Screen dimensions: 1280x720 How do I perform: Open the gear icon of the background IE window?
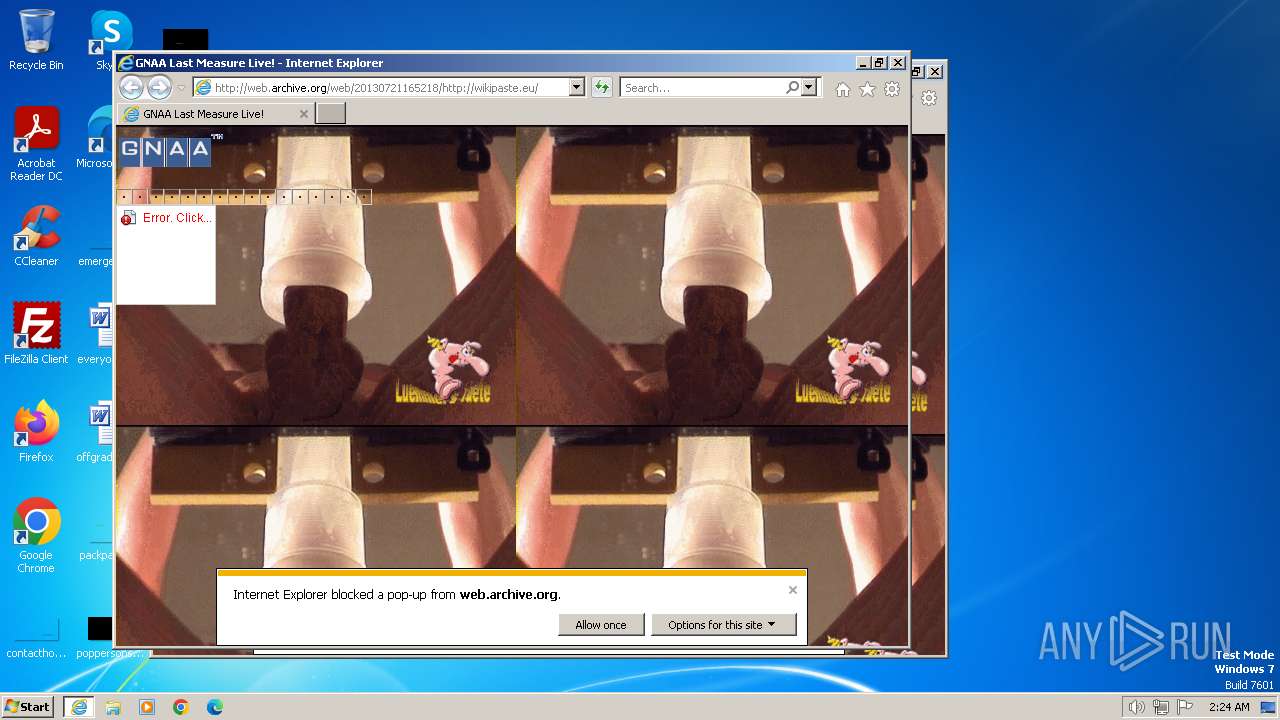(x=929, y=98)
